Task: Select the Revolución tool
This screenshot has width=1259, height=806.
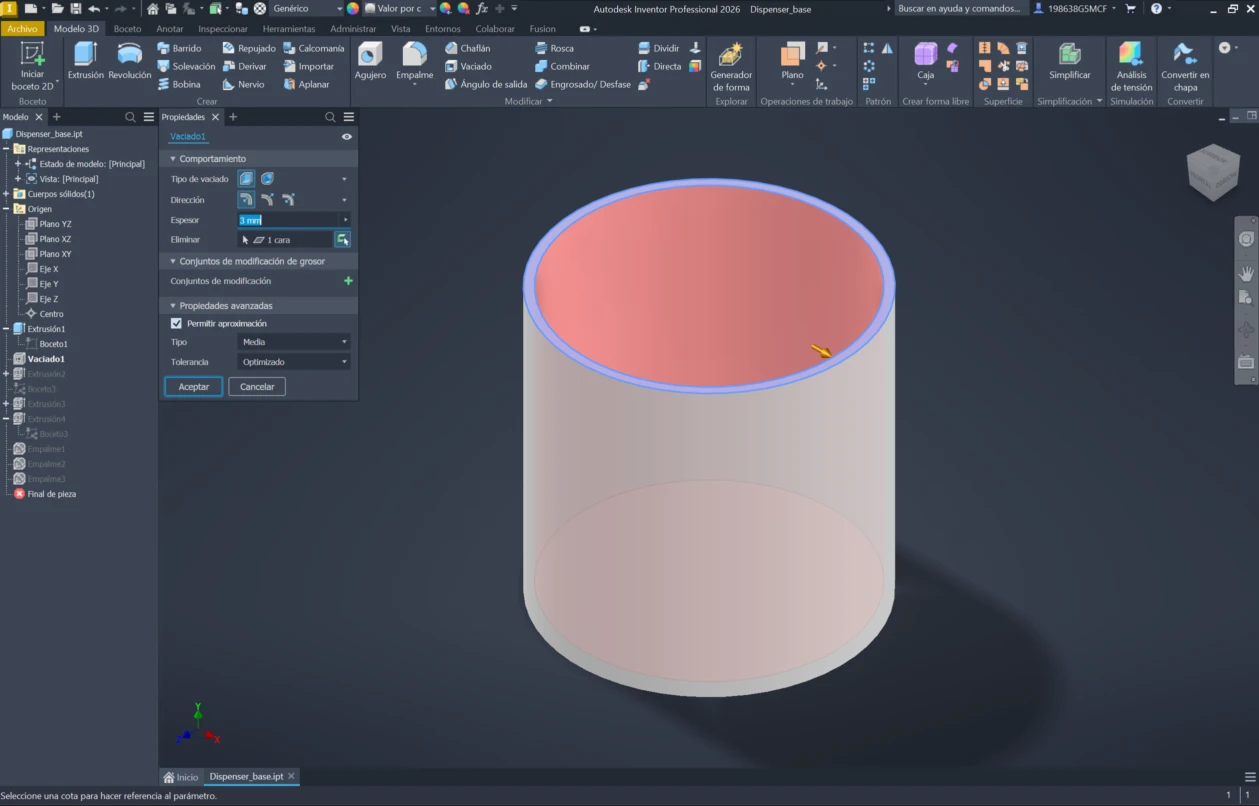Action: [129, 60]
